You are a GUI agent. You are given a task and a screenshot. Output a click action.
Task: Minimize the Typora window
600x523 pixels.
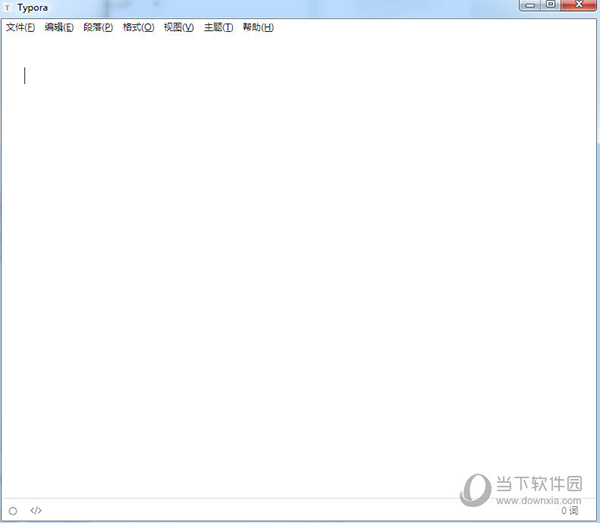pyautogui.click(x=530, y=5)
